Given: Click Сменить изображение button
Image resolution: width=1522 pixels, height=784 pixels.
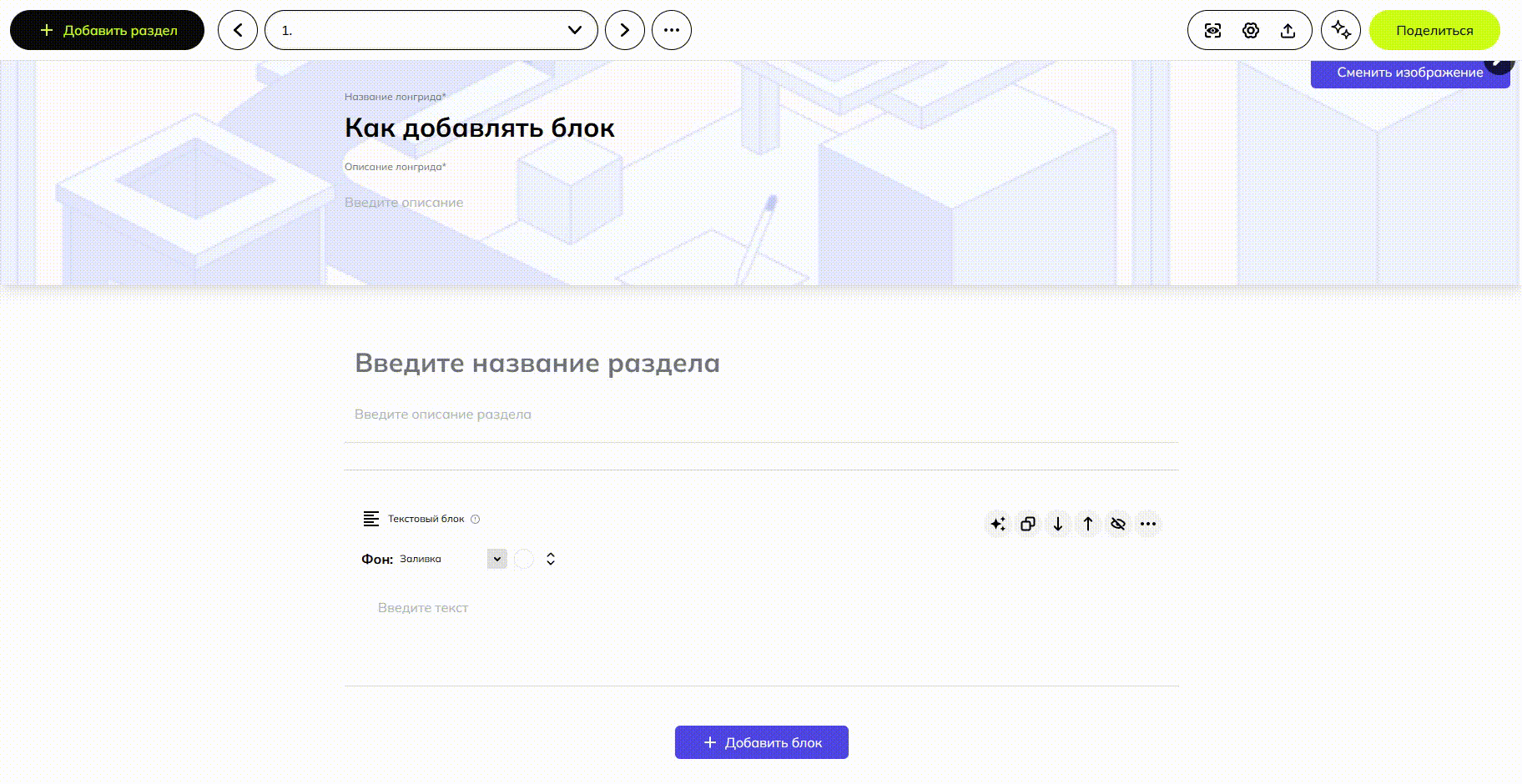Looking at the screenshot, I should (x=1410, y=73).
